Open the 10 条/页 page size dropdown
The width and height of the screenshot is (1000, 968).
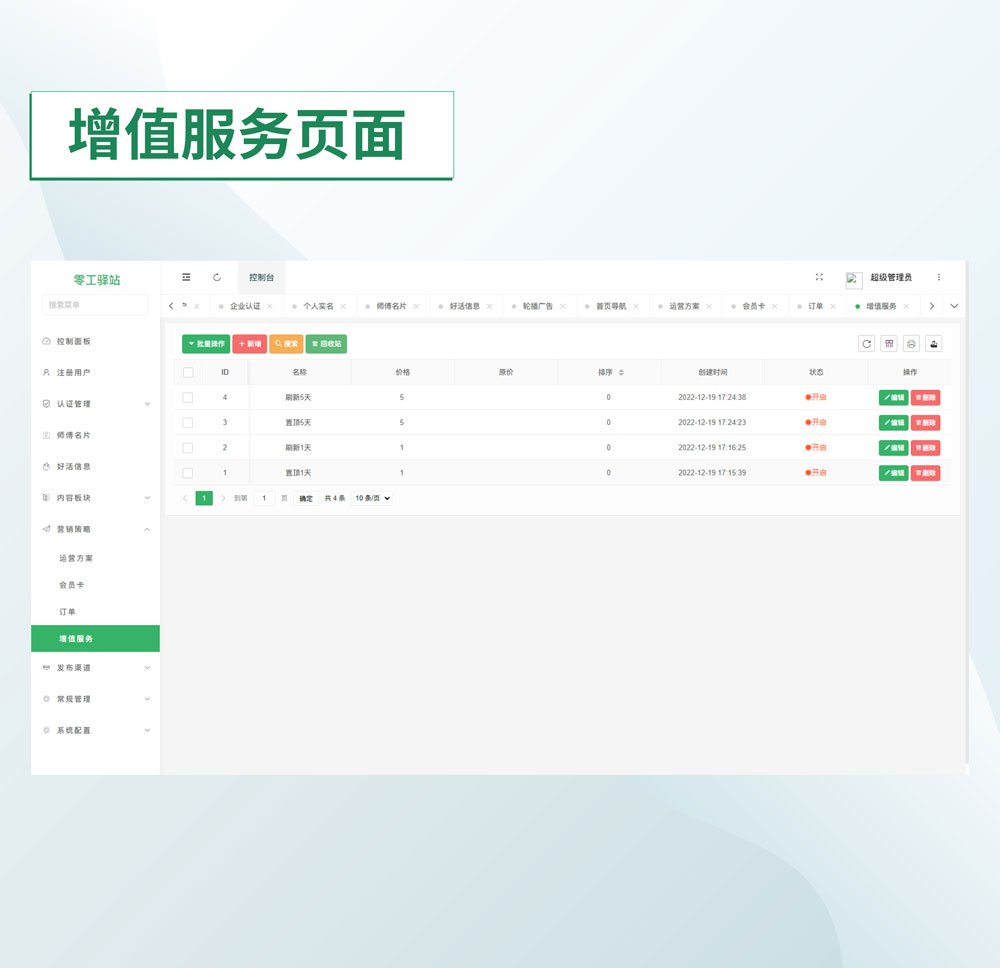click(372, 498)
